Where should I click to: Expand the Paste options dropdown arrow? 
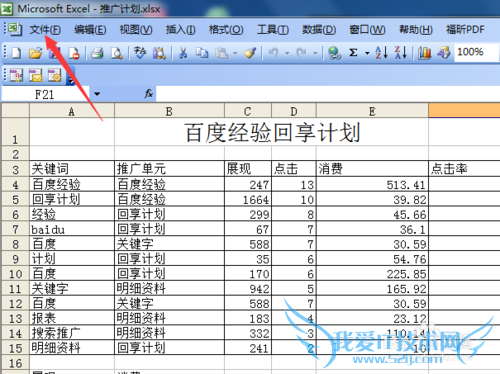coord(235,53)
